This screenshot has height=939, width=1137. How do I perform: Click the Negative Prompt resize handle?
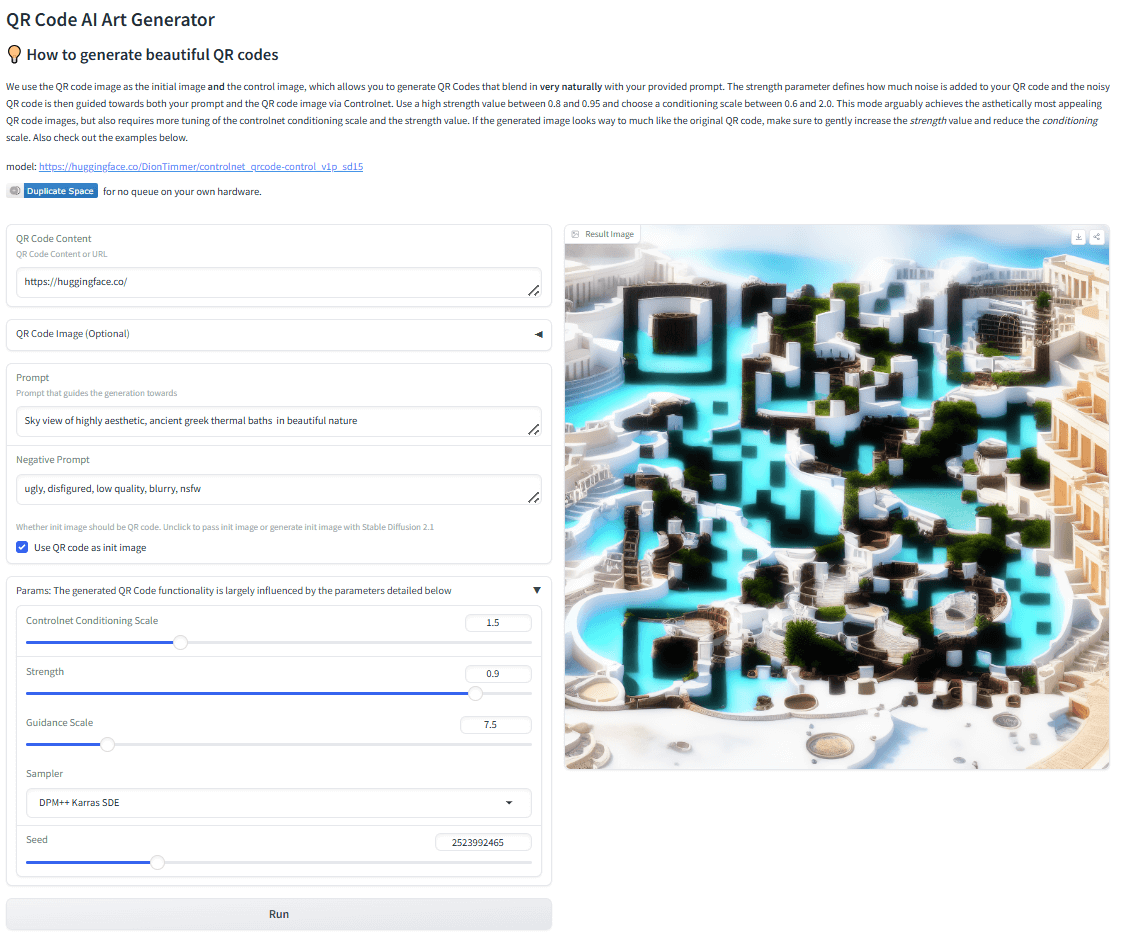(x=534, y=497)
